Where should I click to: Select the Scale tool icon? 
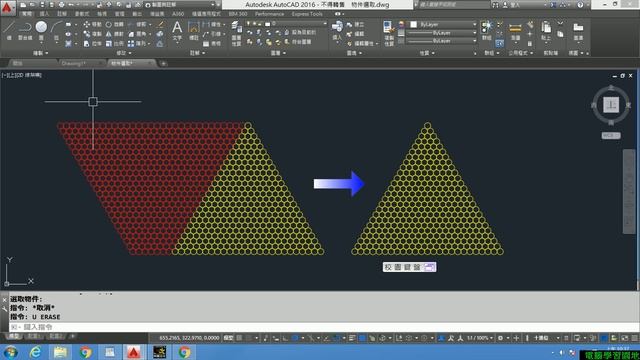[109, 43]
